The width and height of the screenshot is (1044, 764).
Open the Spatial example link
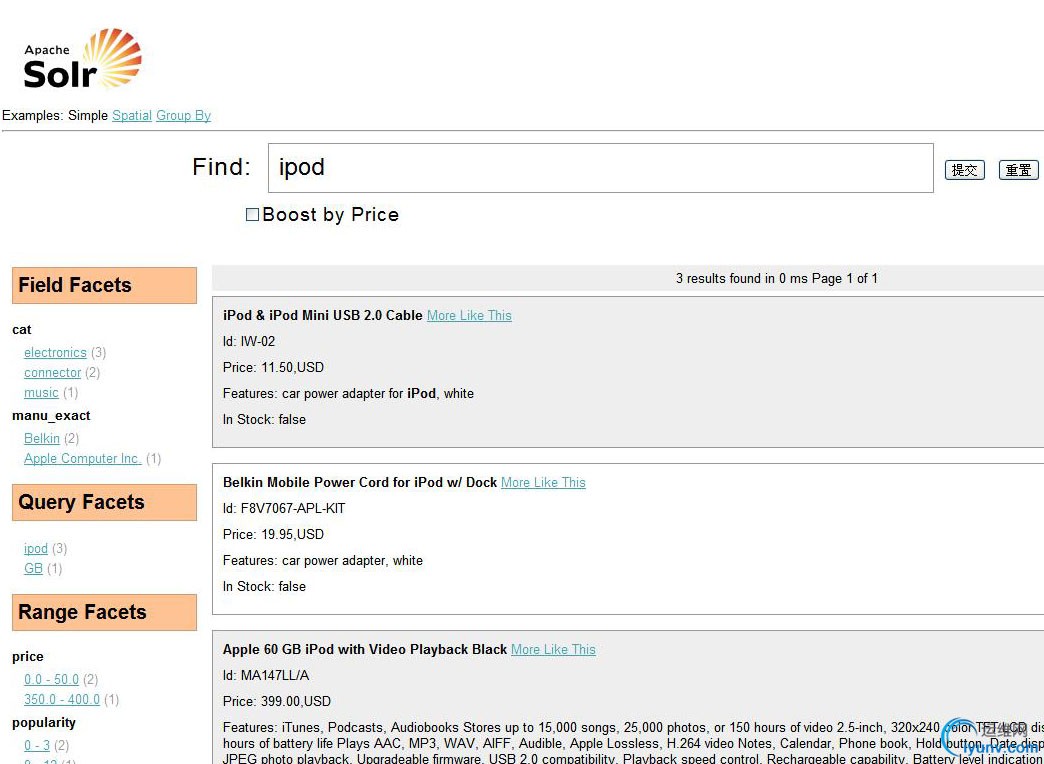(132, 115)
